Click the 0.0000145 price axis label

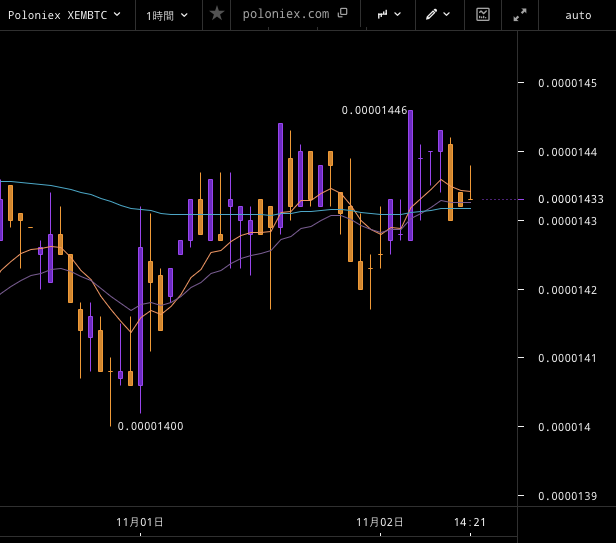pyautogui.click(x=567, y=83)
